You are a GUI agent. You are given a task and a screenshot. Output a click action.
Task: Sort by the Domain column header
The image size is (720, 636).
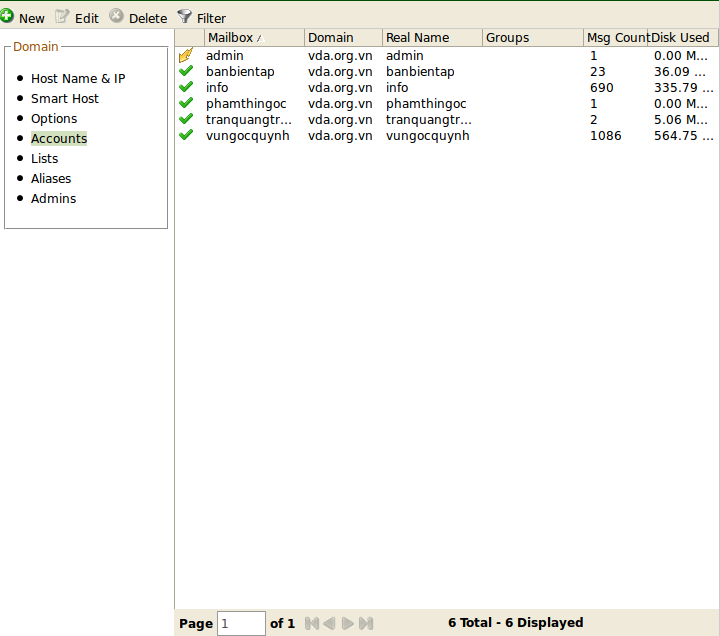pos(343,38)
